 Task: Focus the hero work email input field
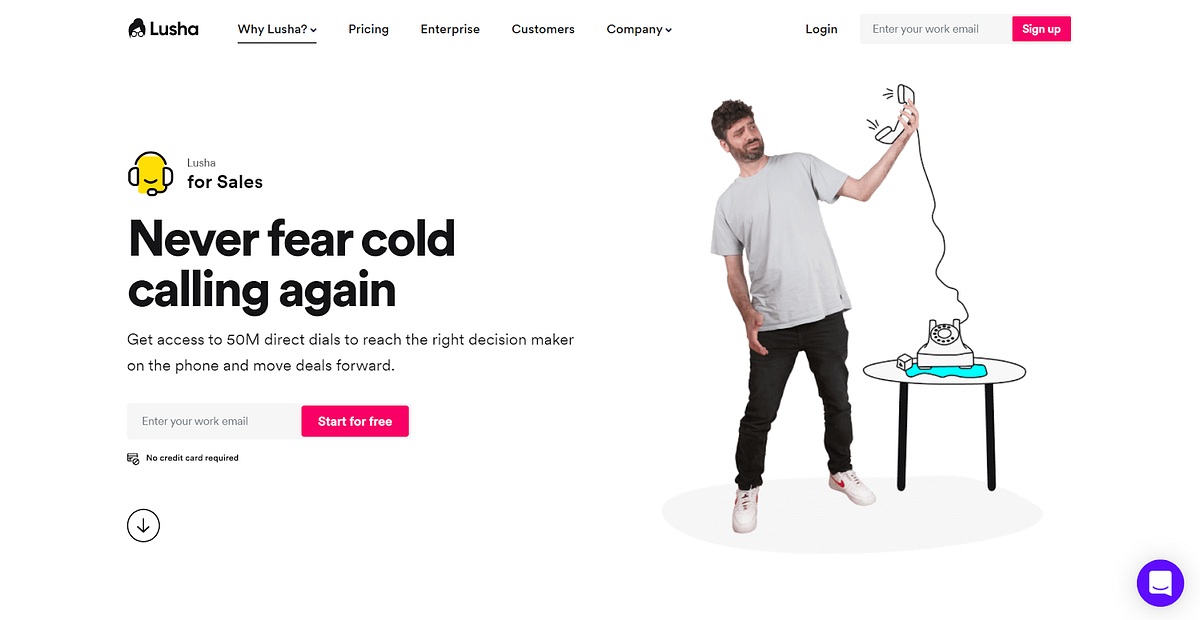tap(214, 421)
